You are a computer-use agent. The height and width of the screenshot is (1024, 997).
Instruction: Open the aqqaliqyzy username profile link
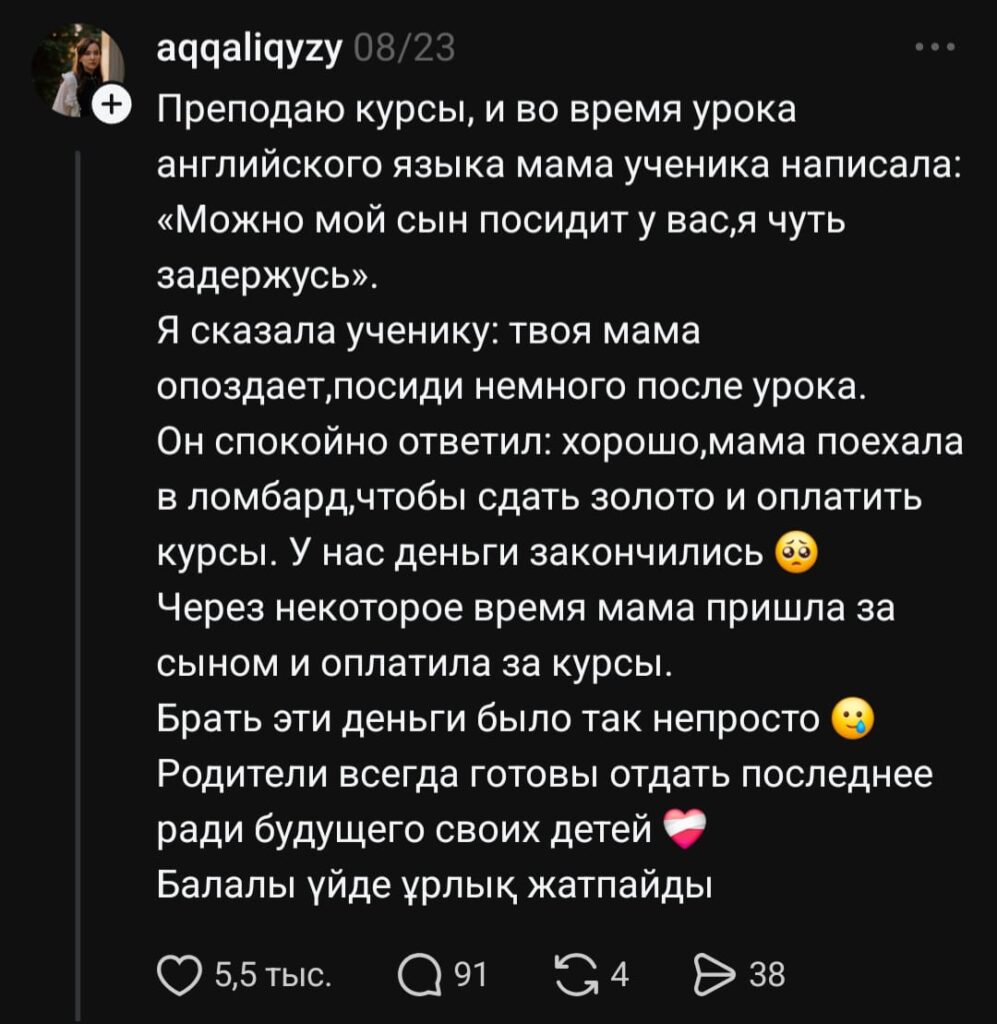point(251,48)
